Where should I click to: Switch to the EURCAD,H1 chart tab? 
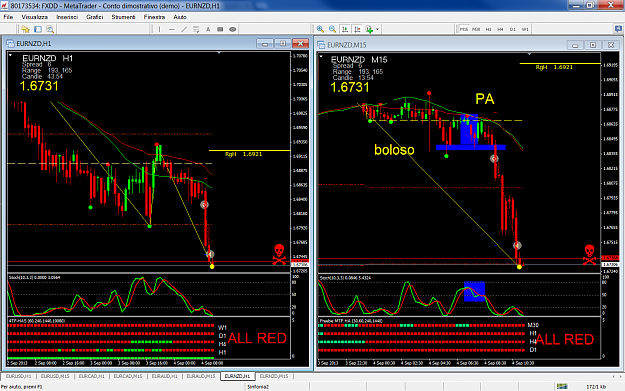click(x=91, y=376)
